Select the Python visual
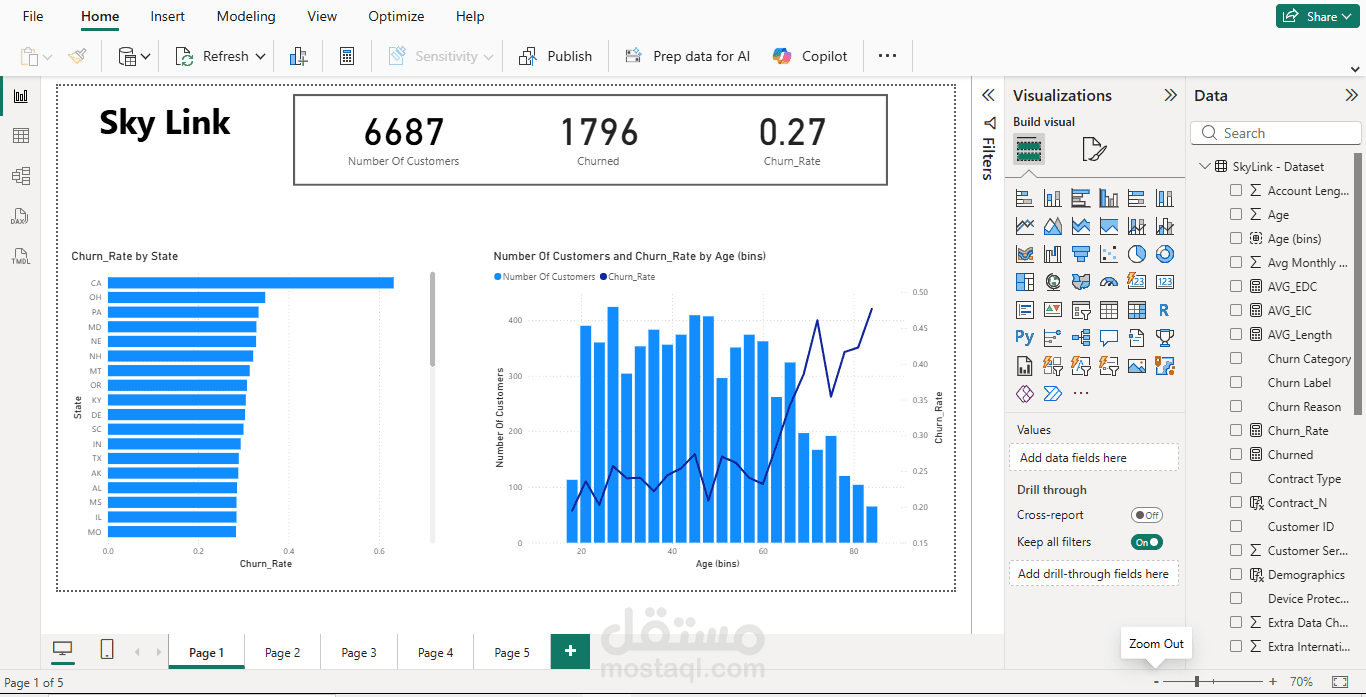 point(1025,337)
